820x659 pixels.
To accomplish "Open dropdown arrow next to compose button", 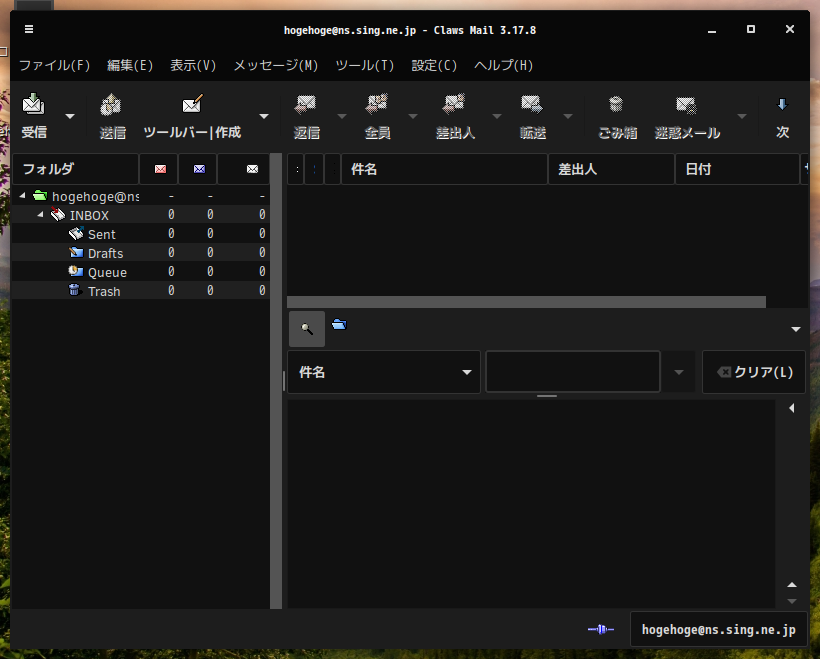I will 264,116.
